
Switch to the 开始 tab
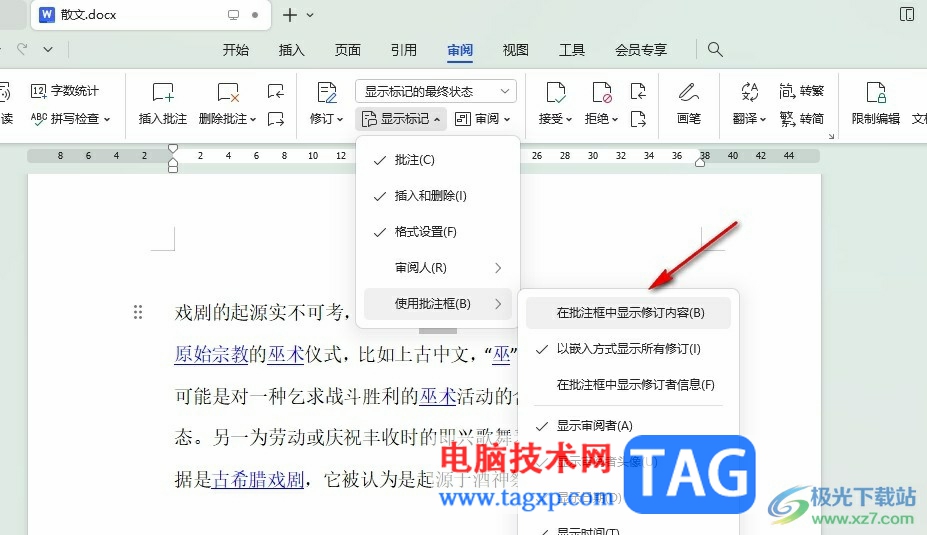(x=235, y=50)
